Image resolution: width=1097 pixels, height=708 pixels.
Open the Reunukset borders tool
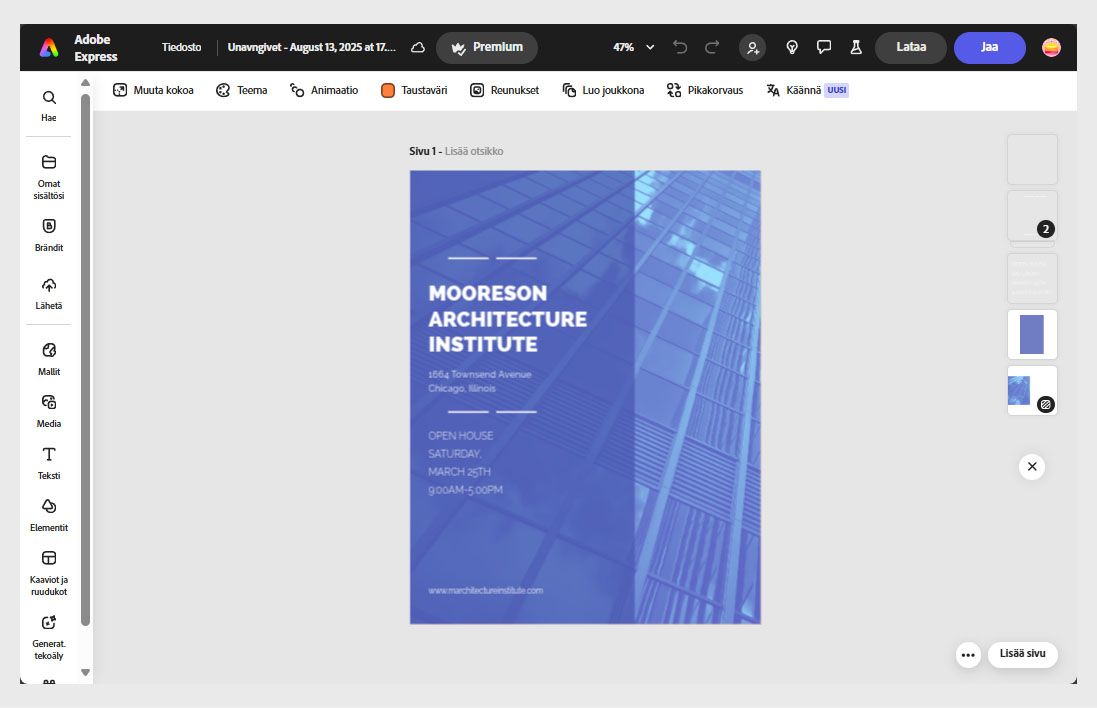pyautogui.click(x=505, y=90)
